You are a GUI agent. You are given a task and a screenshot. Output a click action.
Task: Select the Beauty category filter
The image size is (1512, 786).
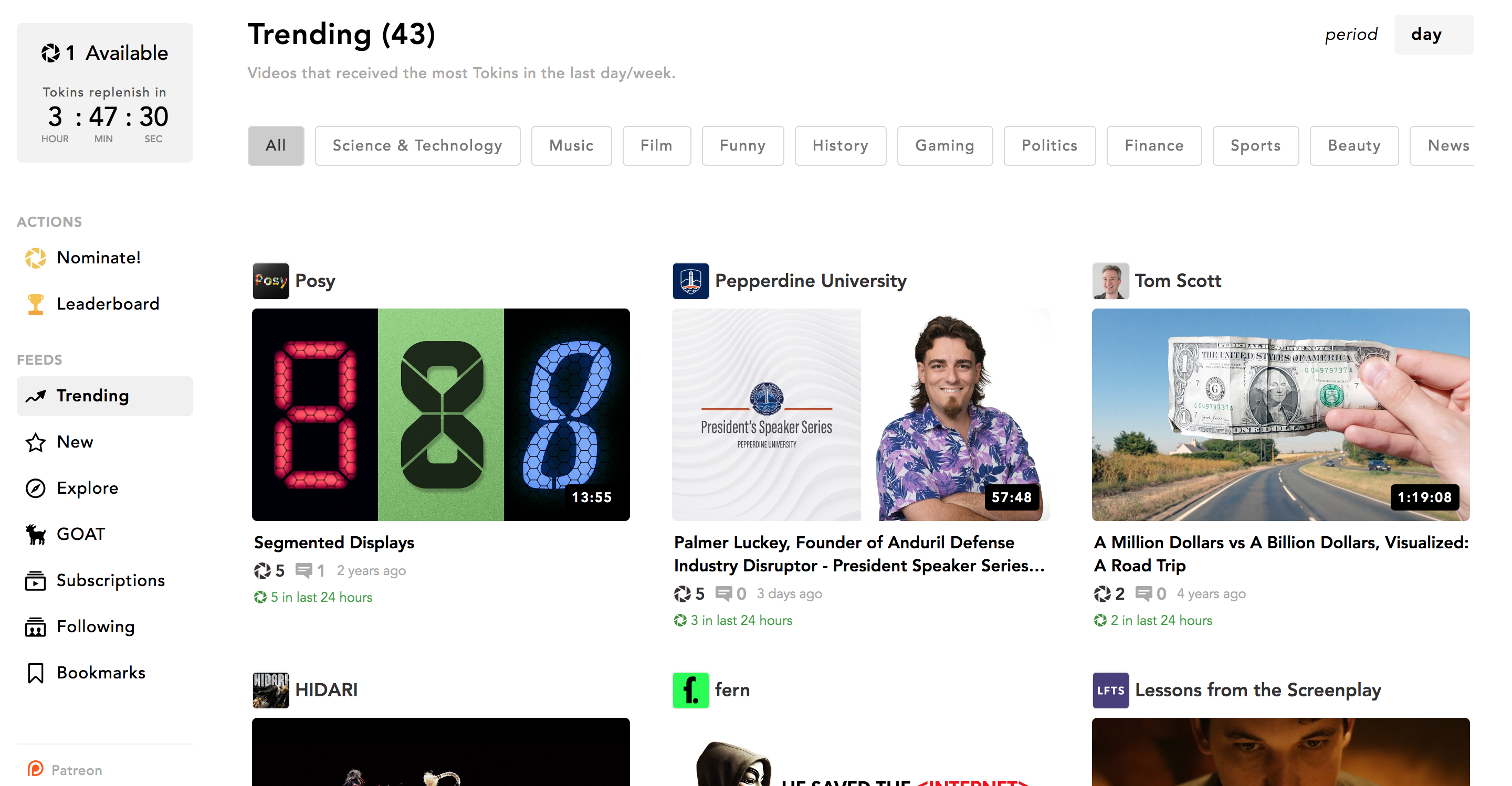(x=1353, y=145)
